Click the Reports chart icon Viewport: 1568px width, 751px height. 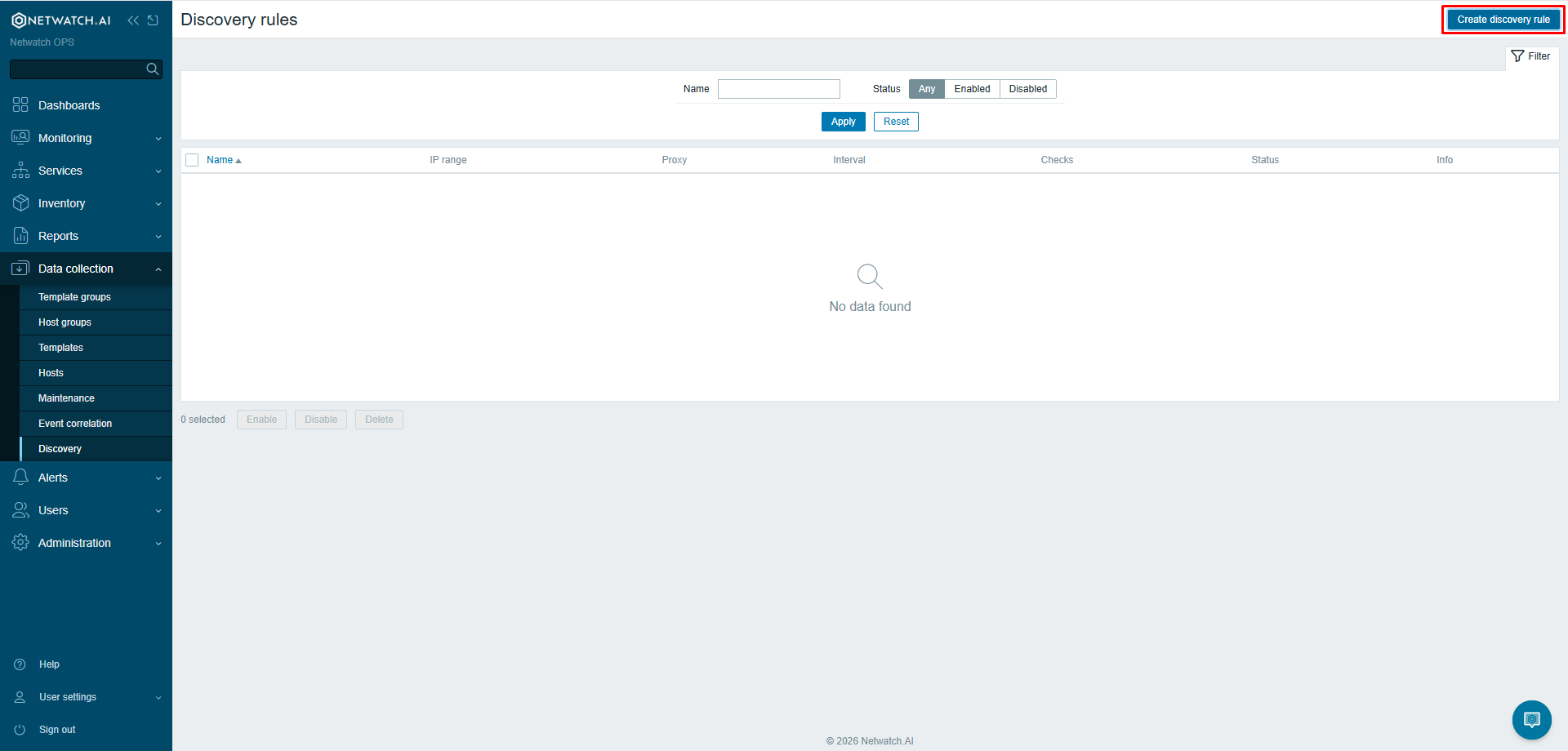pos(20,236)
